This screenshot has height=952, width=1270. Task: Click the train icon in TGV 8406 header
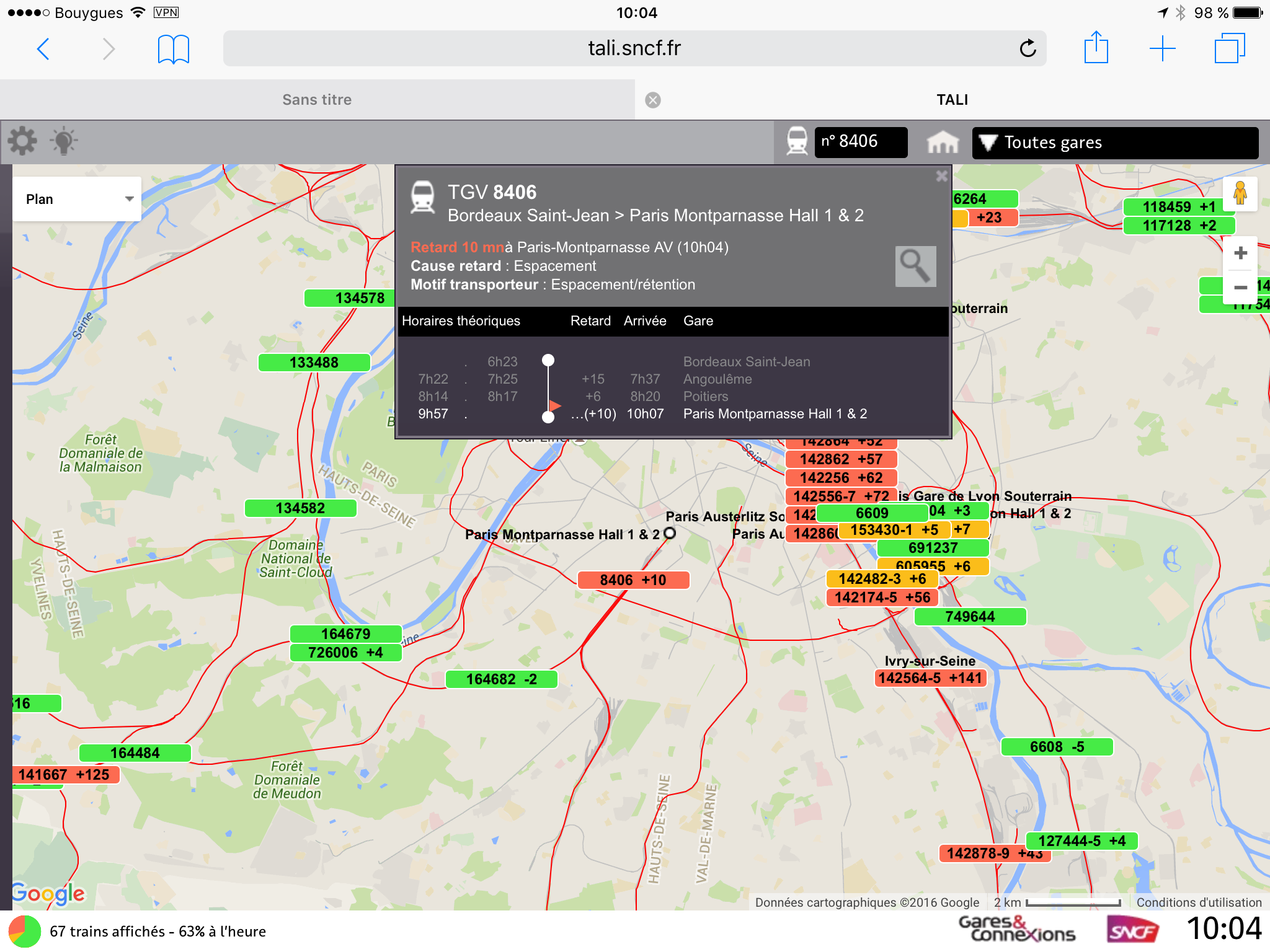(422, 196)
